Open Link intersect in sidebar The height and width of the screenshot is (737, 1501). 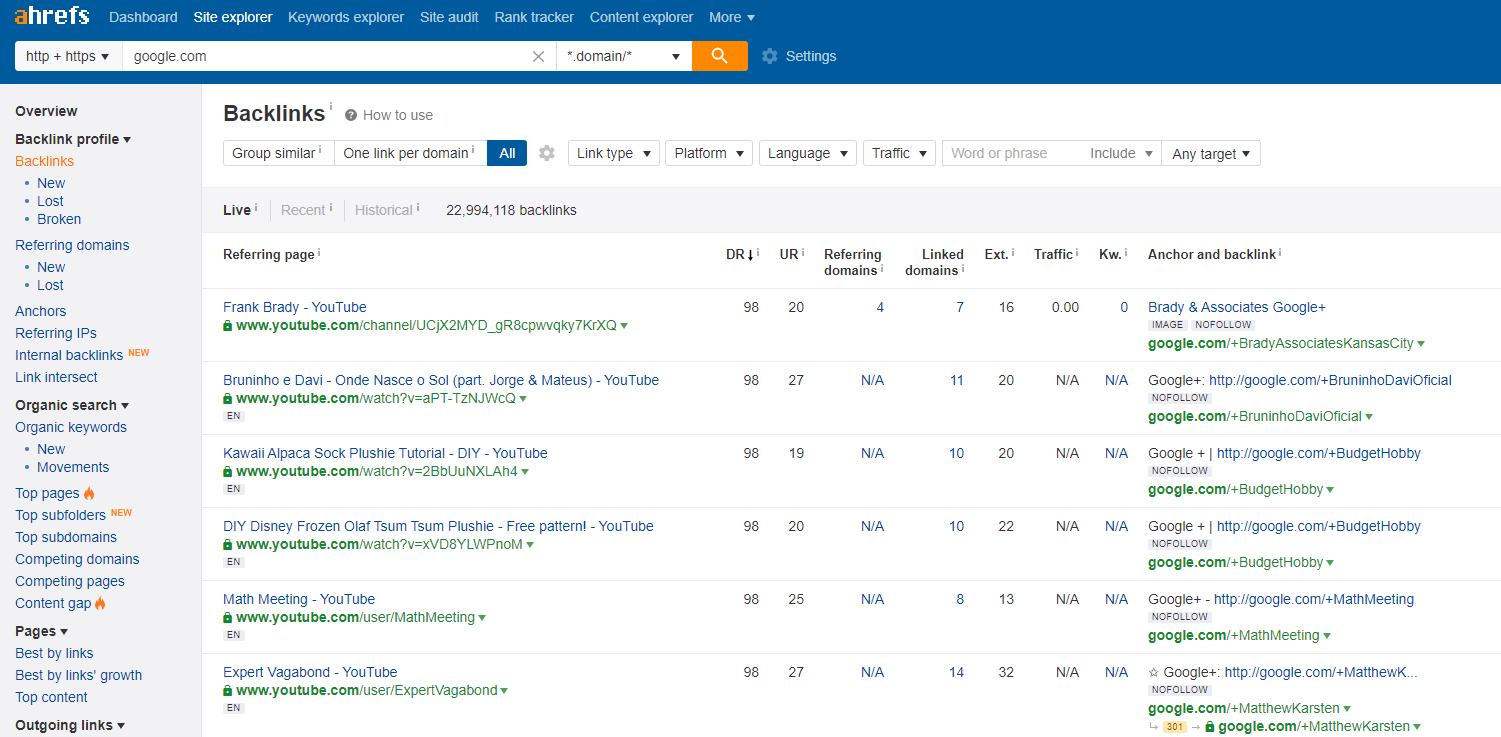(56, 377)
